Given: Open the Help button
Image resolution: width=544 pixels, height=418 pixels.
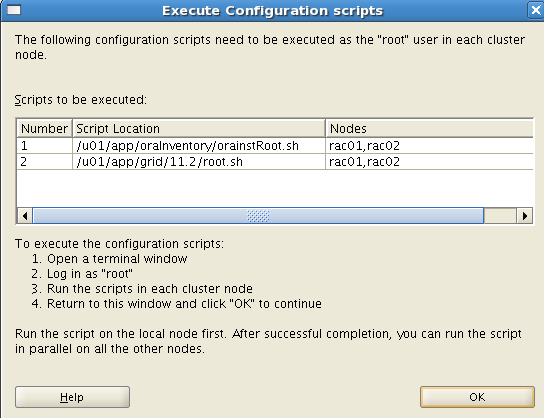Looking at the screenshot, I should click(x=72, y=397).
